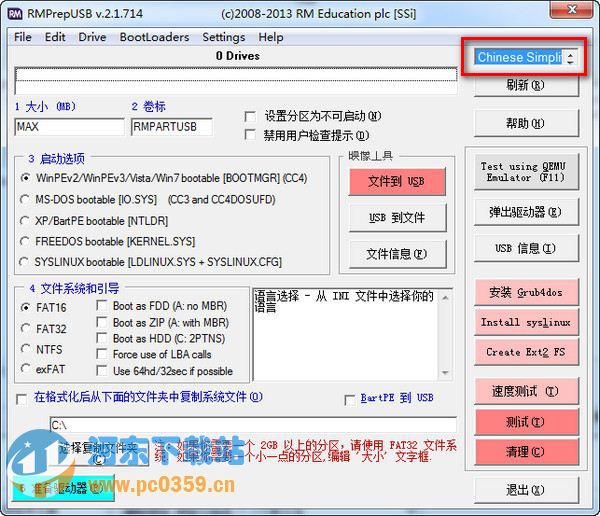600x516 pixels.
Task: Click the 帮助(H) help button
Action: click(x=526, y=123)
